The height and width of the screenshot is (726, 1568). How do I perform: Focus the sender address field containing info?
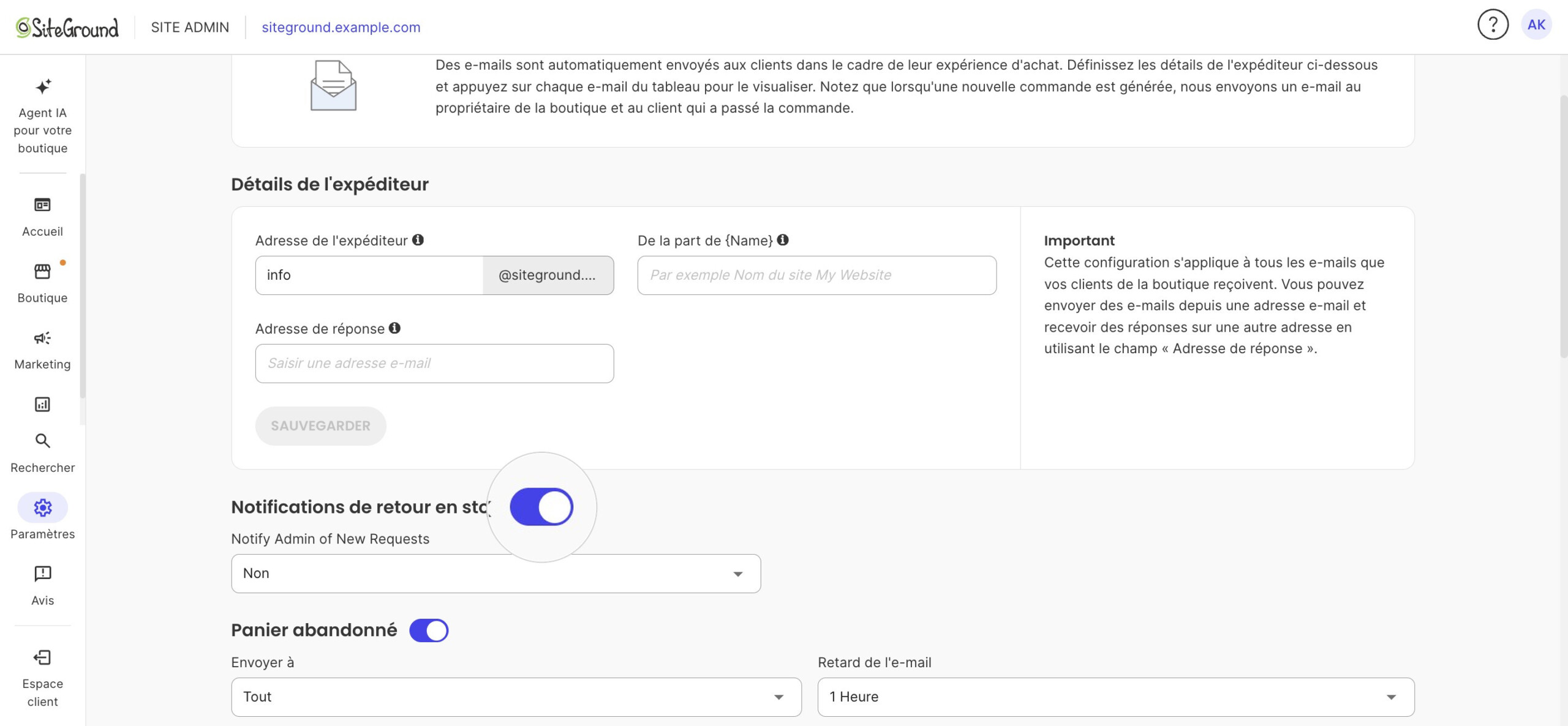click(x=369, y=275)
